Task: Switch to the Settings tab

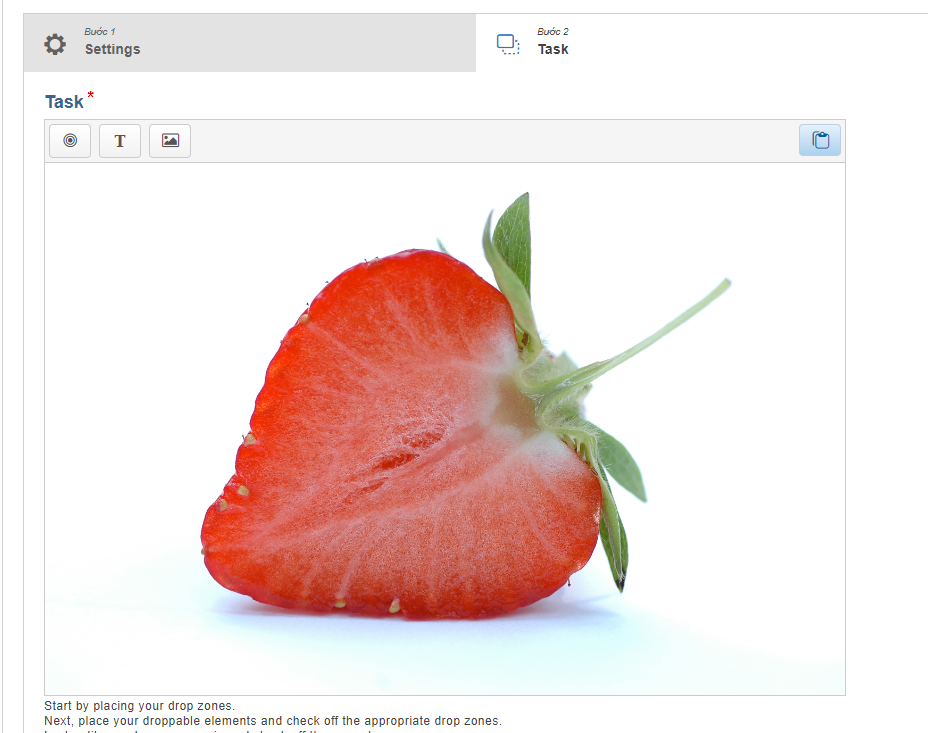Action: tap(112, 49)
